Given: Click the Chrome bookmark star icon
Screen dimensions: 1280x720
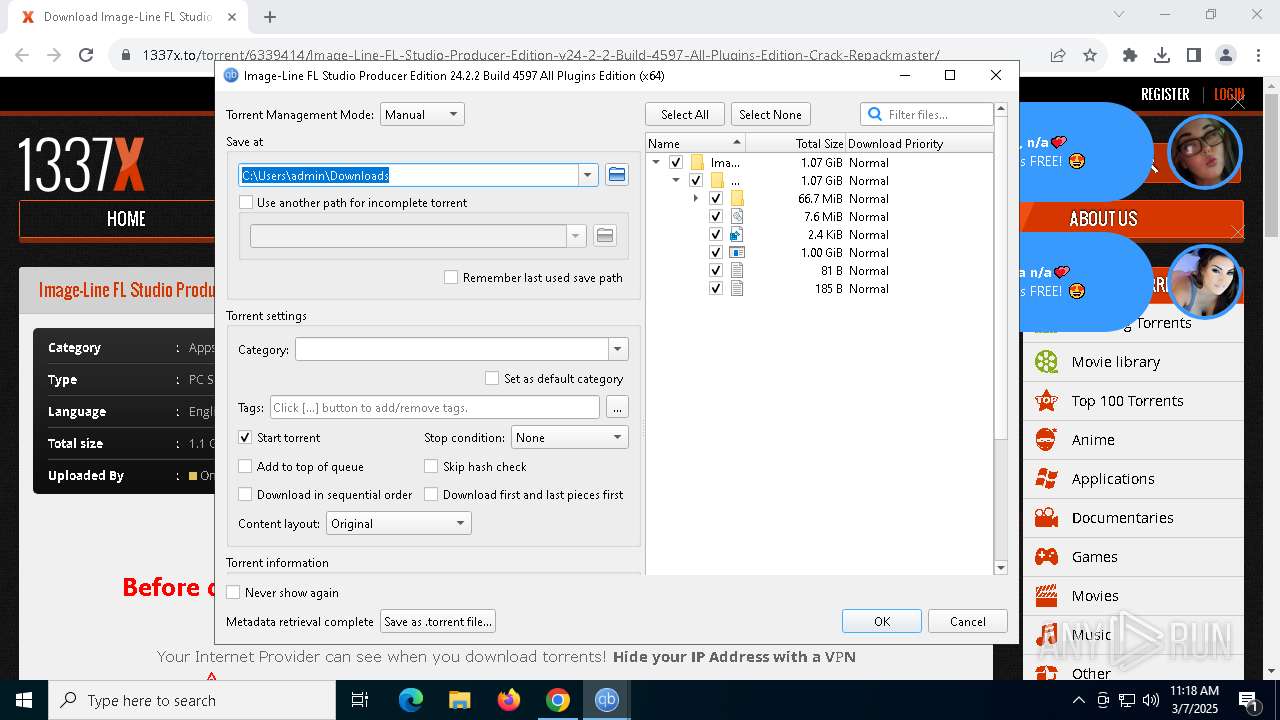Looking at the screenshot, I should coord(1090,55).
